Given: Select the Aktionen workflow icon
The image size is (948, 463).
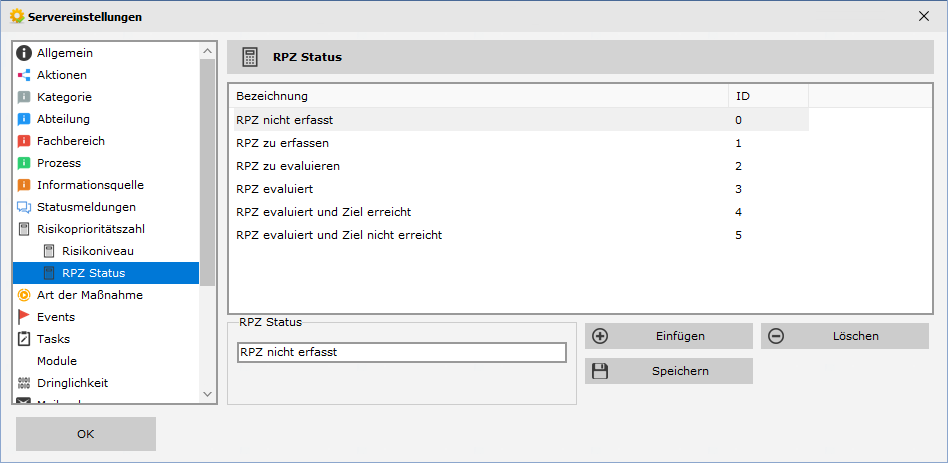Looking at the screenshot, I should click(24, 75).
